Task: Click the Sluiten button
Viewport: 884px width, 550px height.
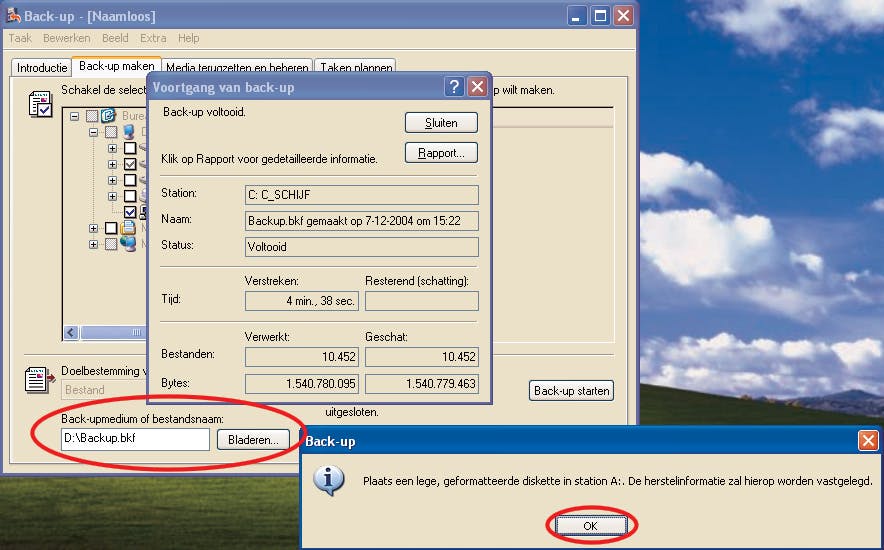Action: 441,123
